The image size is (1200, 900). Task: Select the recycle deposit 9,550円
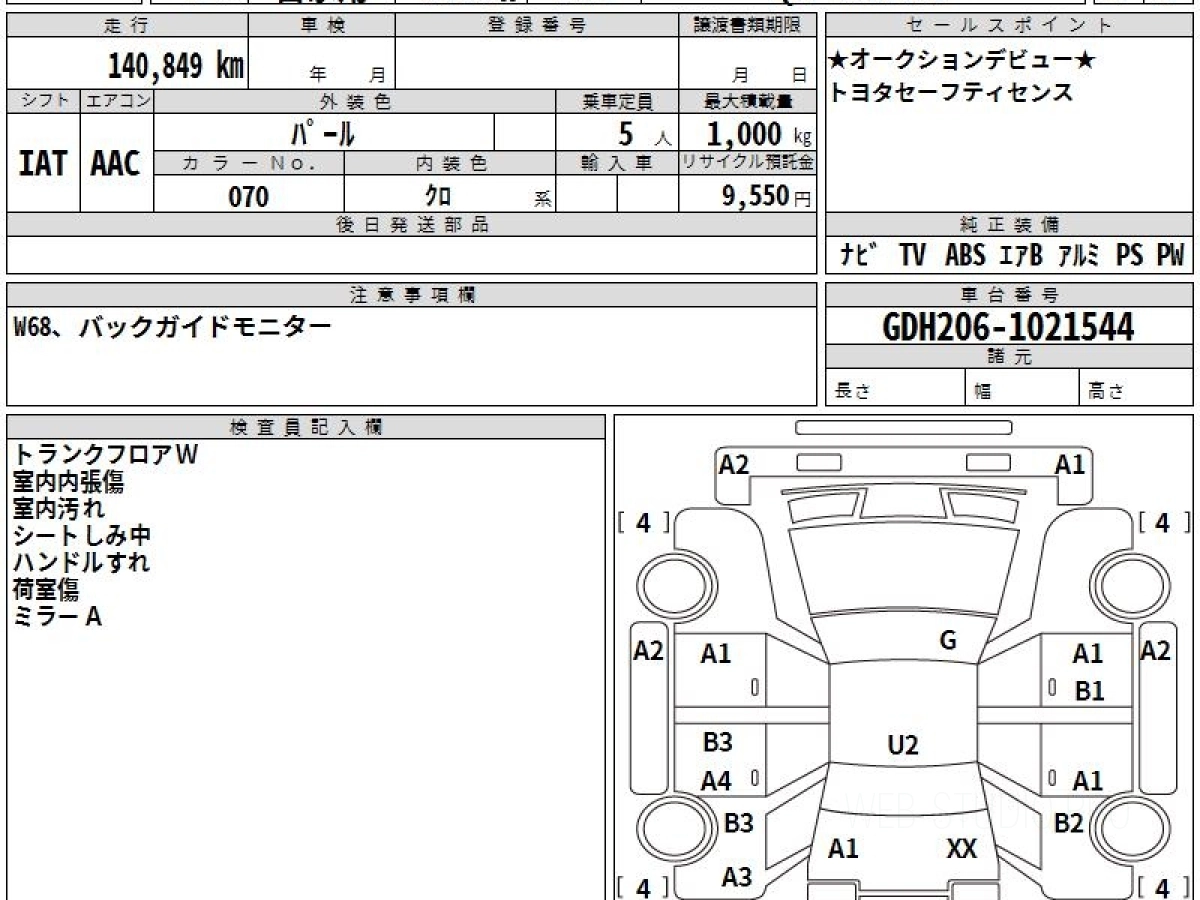767,196
